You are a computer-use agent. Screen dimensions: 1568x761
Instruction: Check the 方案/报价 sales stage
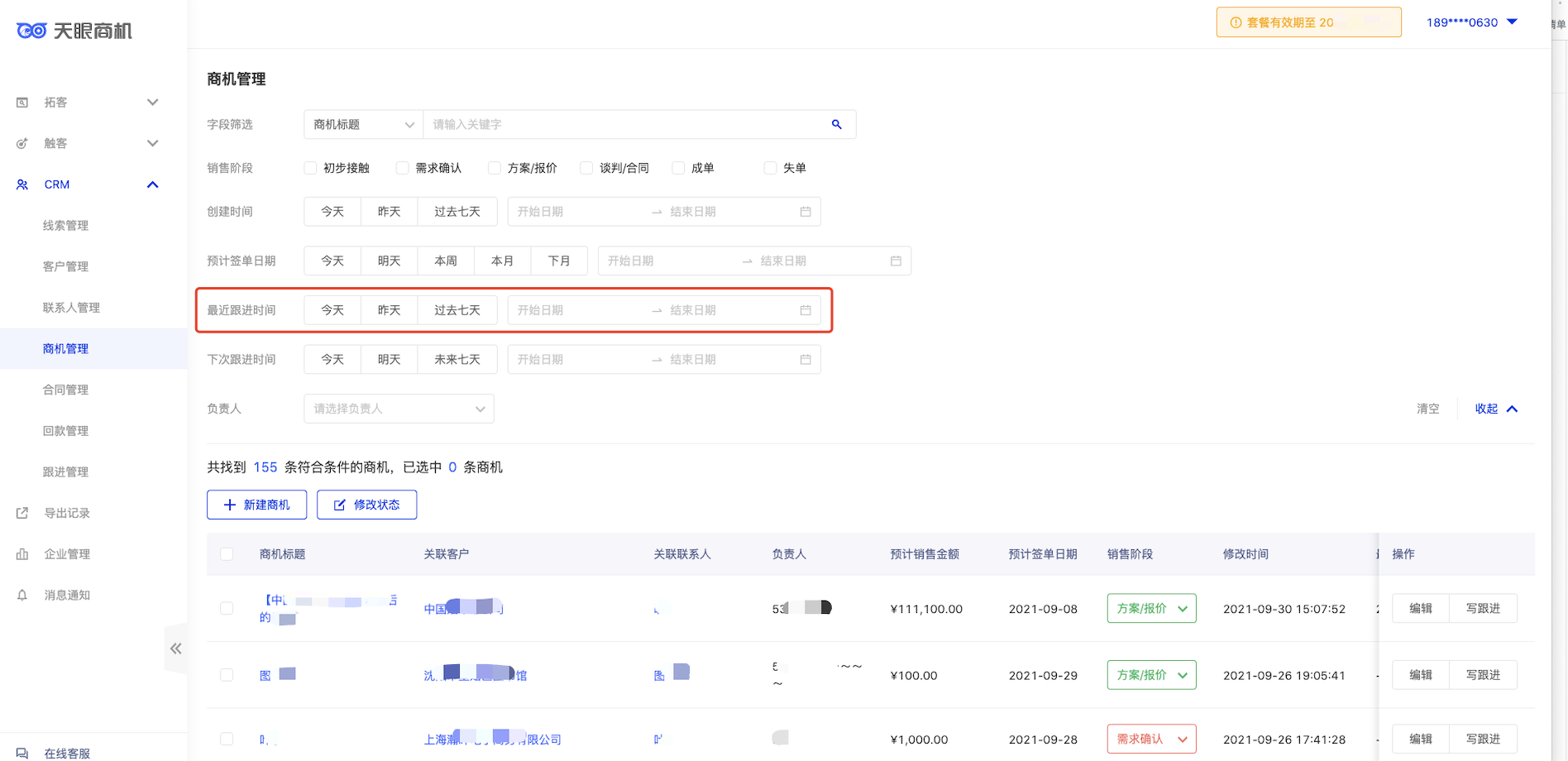(x=495, y=168)
